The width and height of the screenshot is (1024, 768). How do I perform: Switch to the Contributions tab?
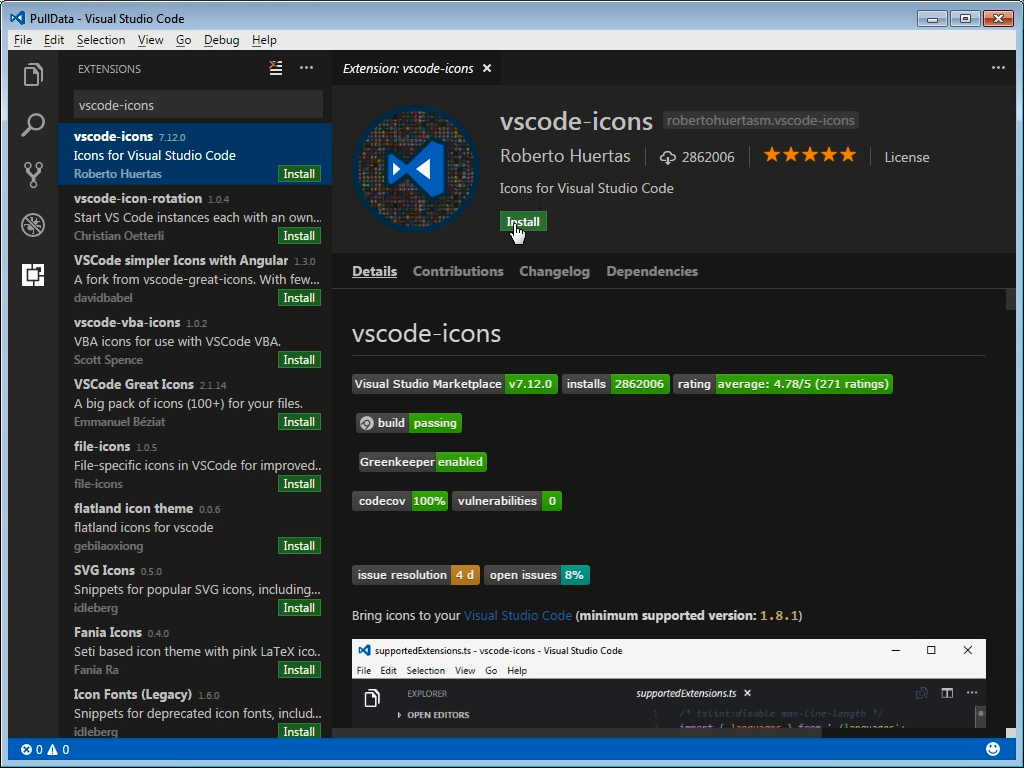coord(458,271)
